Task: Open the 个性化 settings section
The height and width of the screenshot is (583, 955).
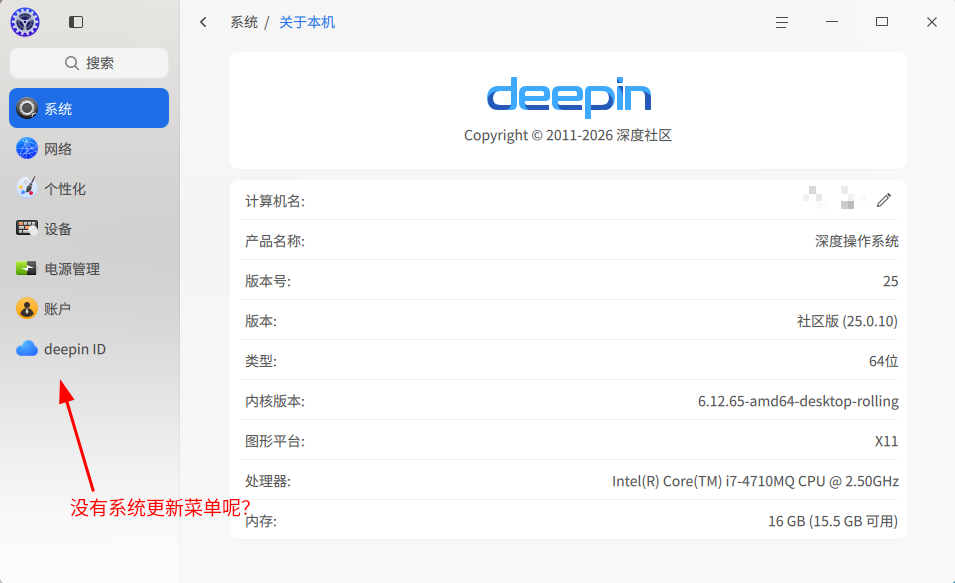Action: (89, 189)
